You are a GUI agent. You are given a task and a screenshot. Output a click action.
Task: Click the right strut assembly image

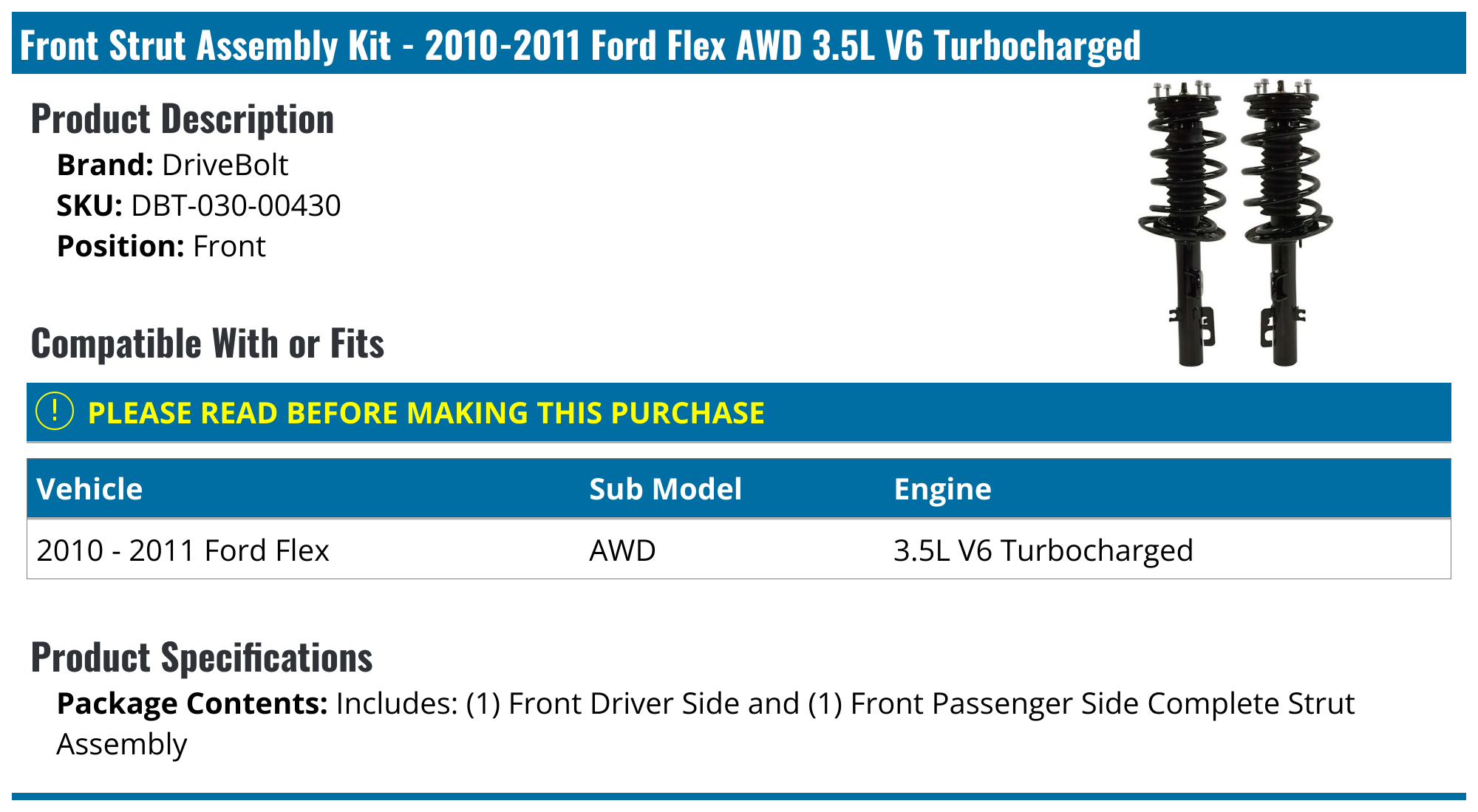click(1286, 222)
